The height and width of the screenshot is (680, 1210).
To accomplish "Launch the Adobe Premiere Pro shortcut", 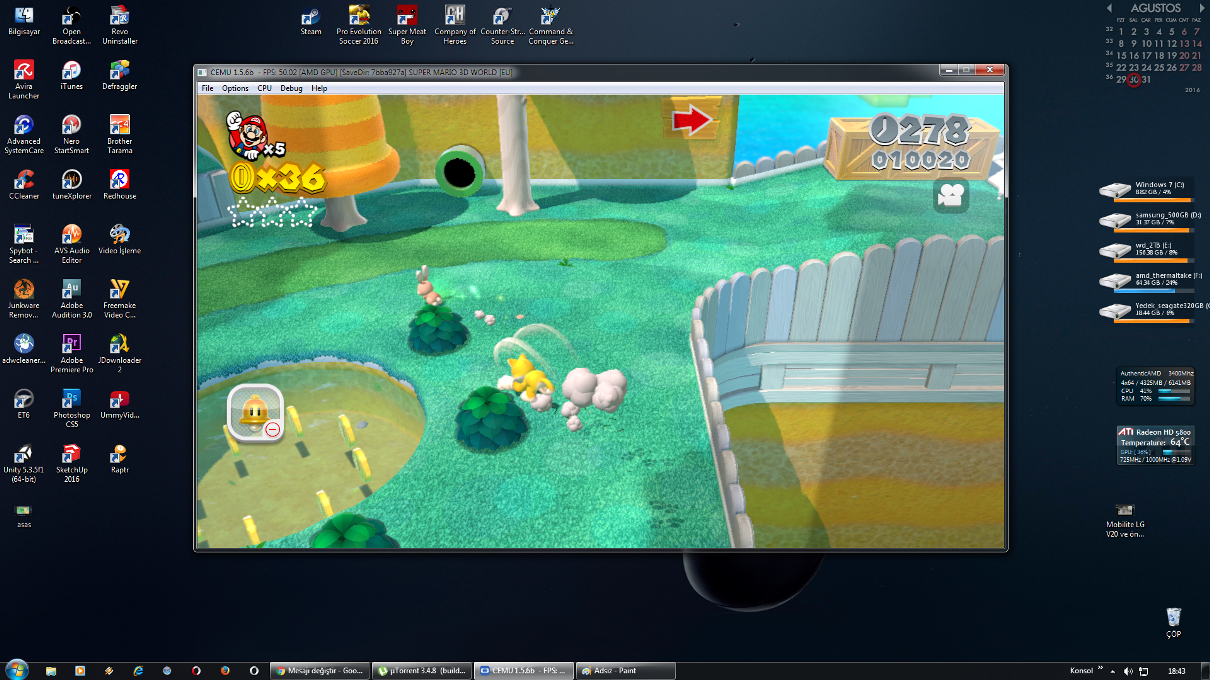I will click(x=72, y=353).
